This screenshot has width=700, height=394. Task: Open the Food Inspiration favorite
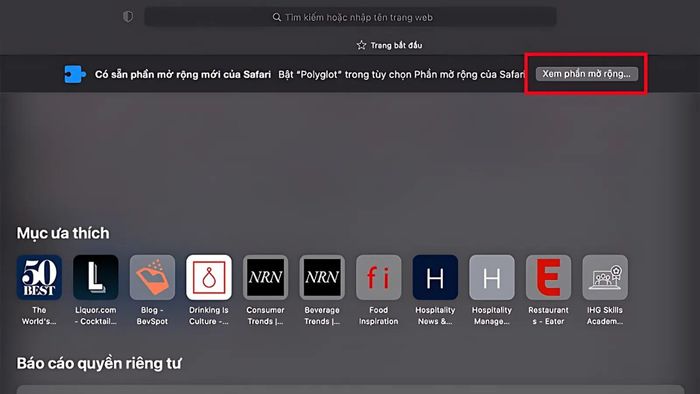(379, 277)
